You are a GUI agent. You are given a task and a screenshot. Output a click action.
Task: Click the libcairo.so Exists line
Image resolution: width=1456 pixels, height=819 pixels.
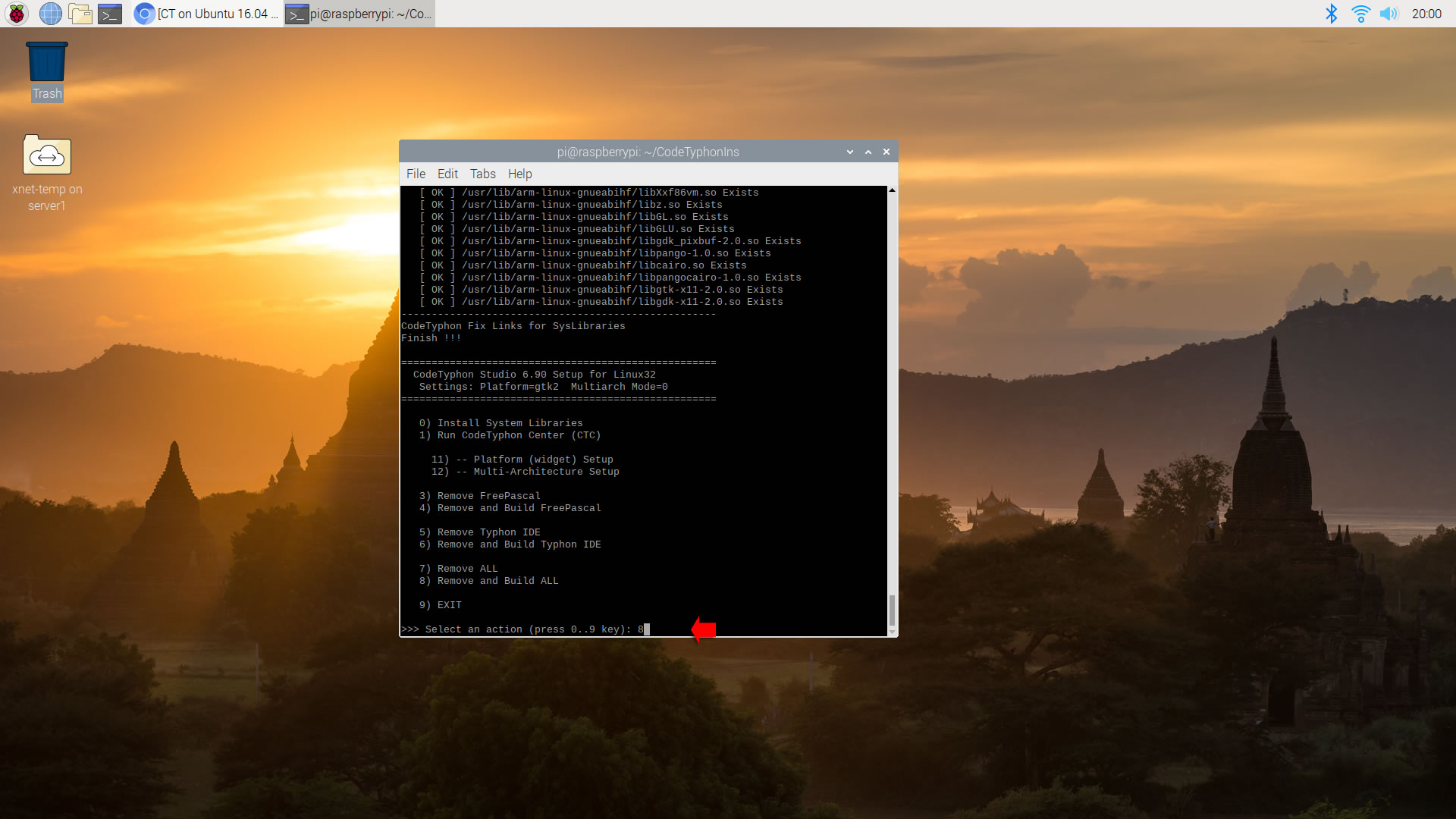583,265
